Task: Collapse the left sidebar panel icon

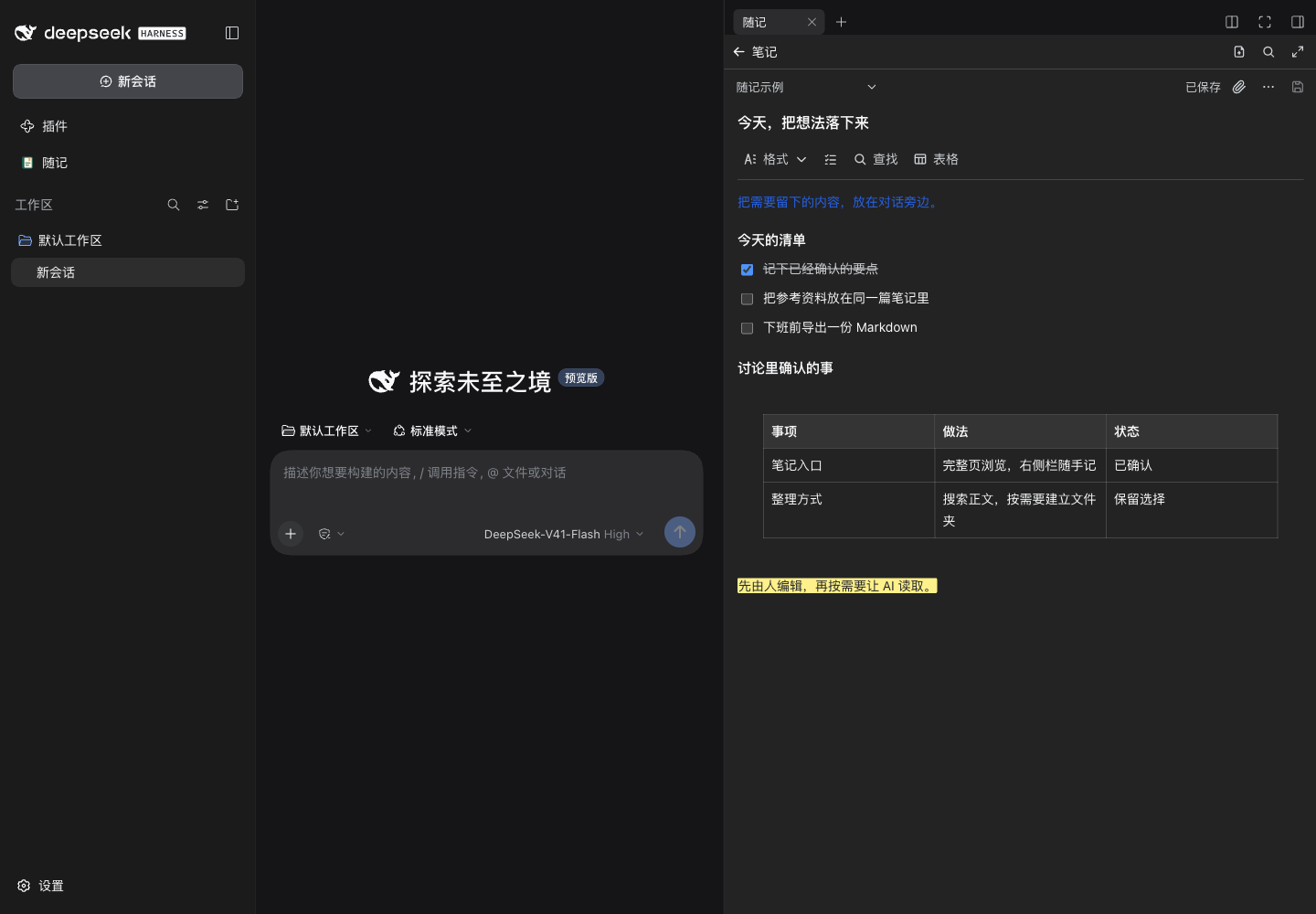Action: tap(232, 33)
